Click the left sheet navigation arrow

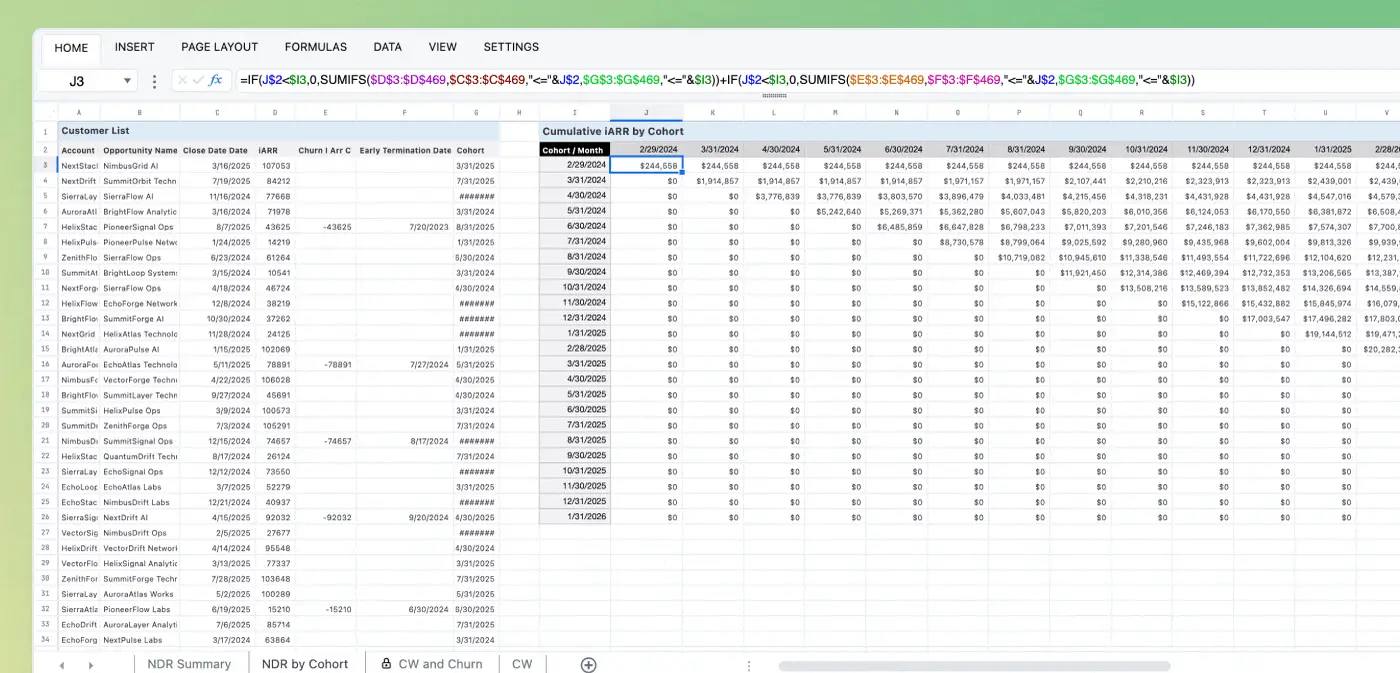(x=61, y=664)
